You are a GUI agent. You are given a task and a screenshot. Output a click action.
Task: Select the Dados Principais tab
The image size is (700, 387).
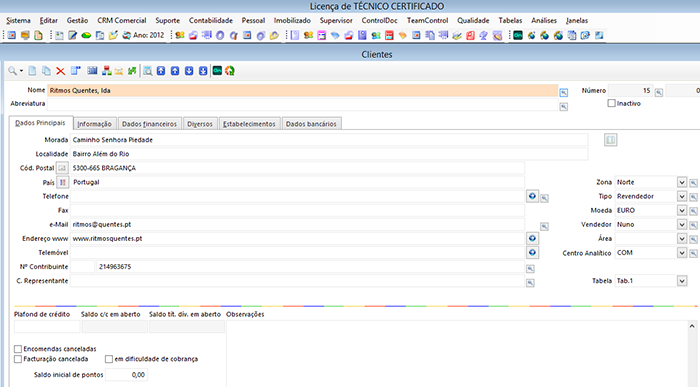click(40, 123)
